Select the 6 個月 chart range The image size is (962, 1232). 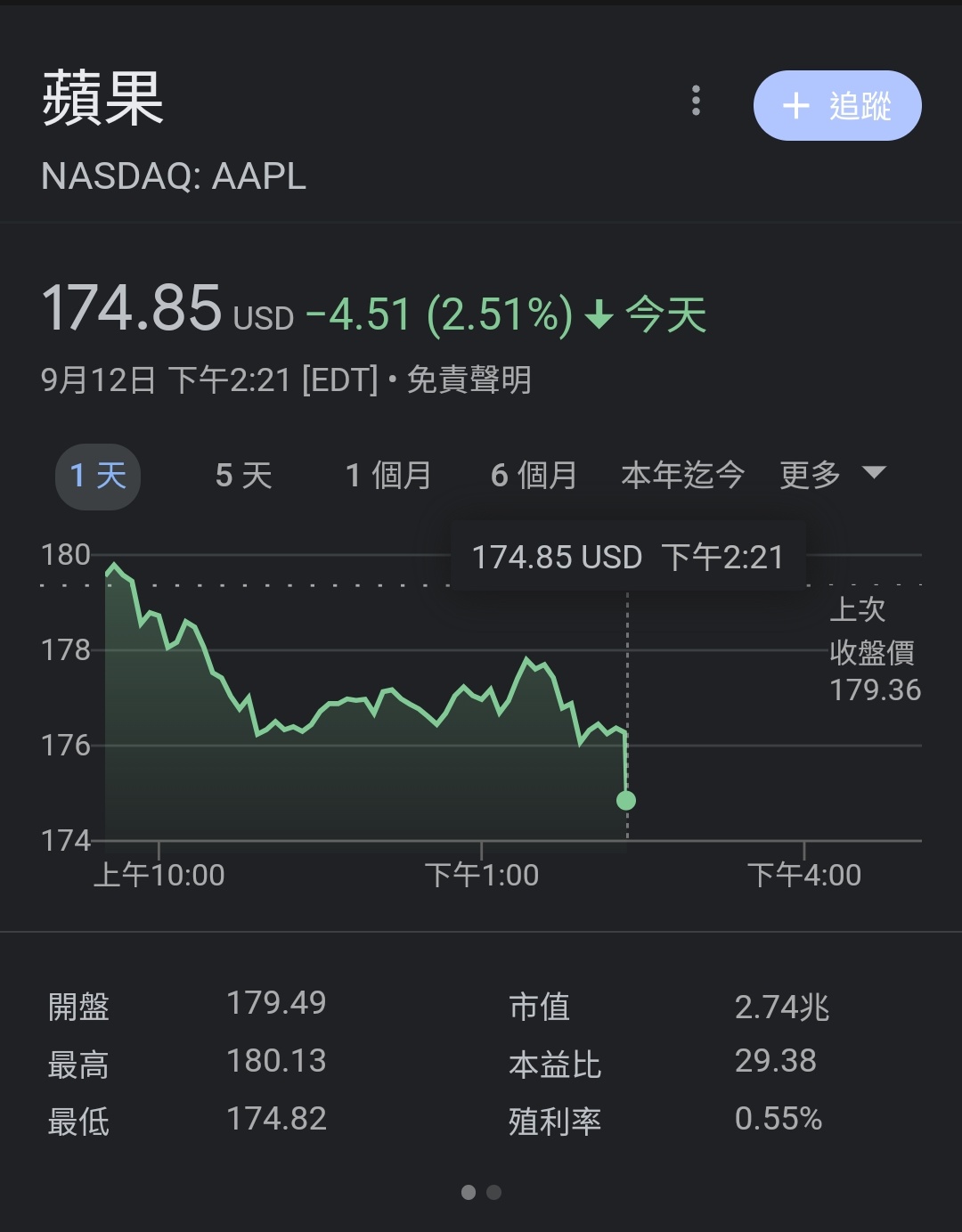[x=534, y=476]
